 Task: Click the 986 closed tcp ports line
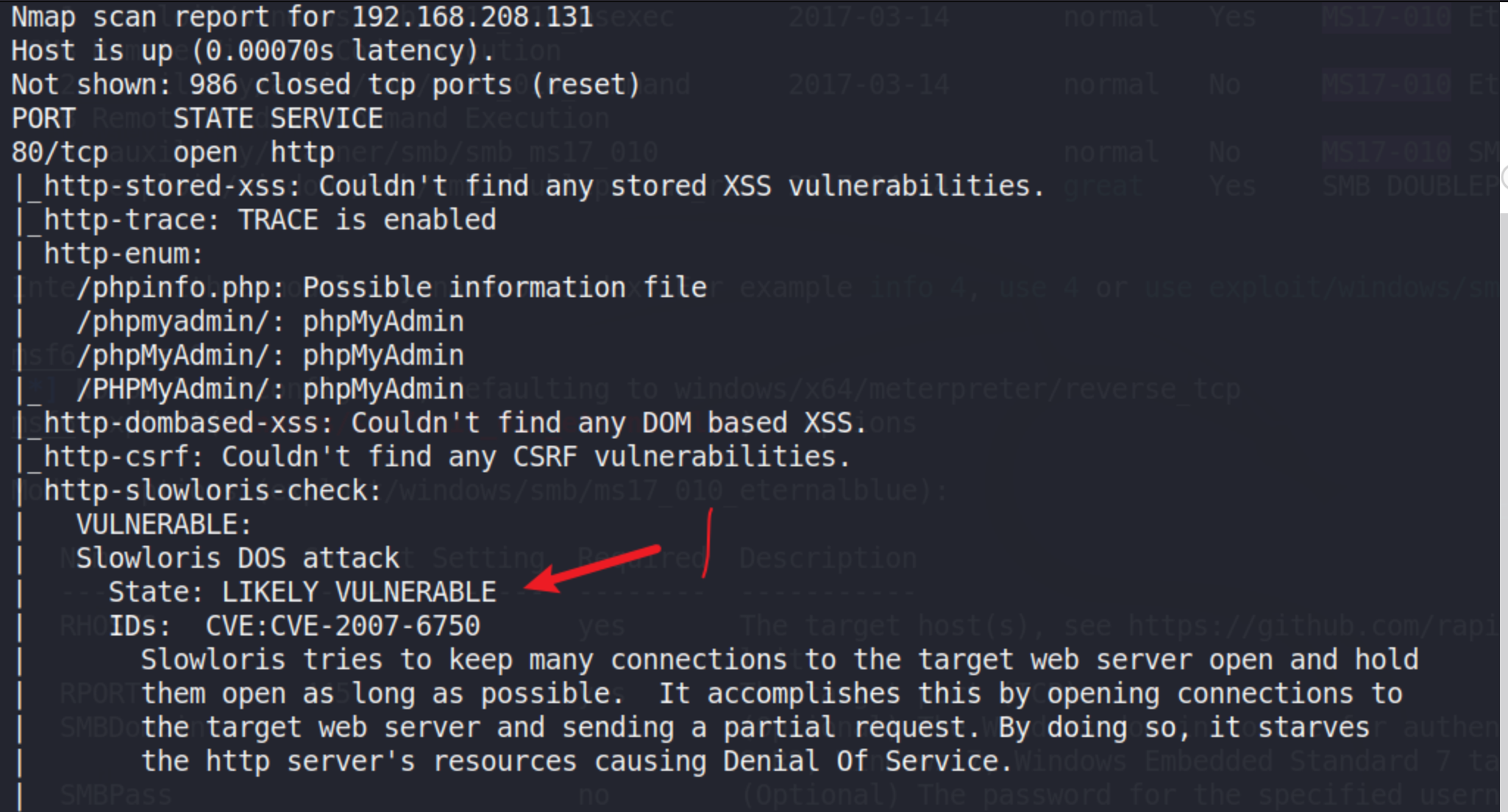tap(326, 85)
